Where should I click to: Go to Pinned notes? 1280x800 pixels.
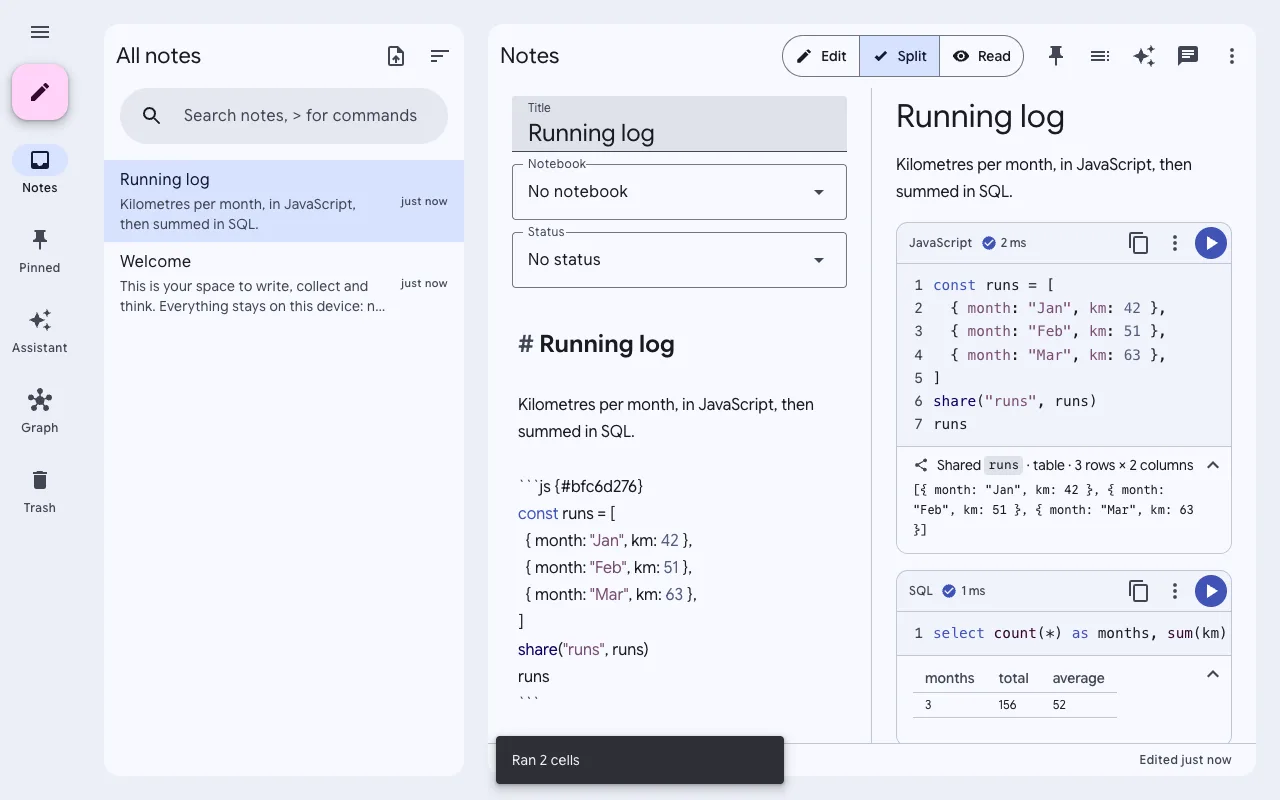(x=40, y=250)
